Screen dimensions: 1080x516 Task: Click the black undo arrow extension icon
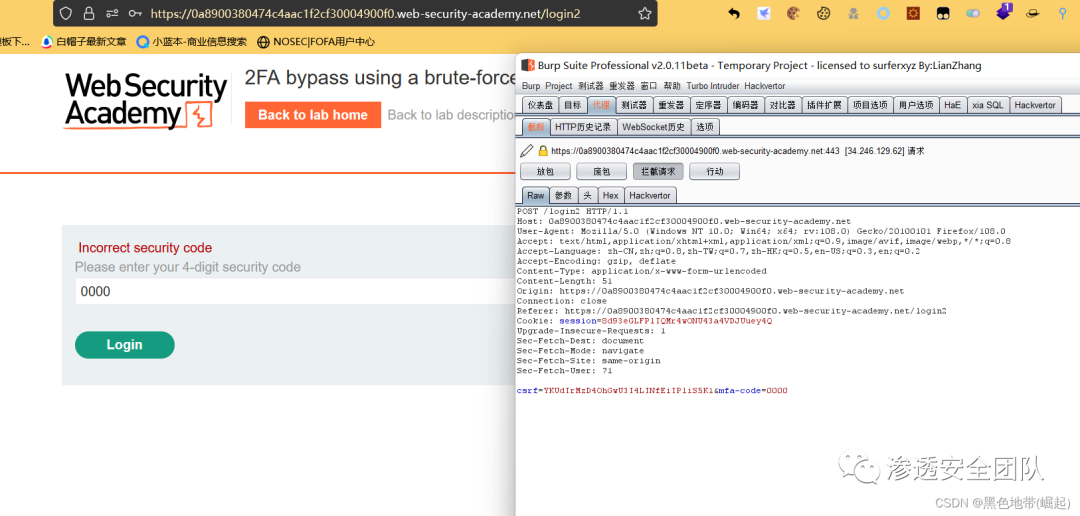pos(734,13)
